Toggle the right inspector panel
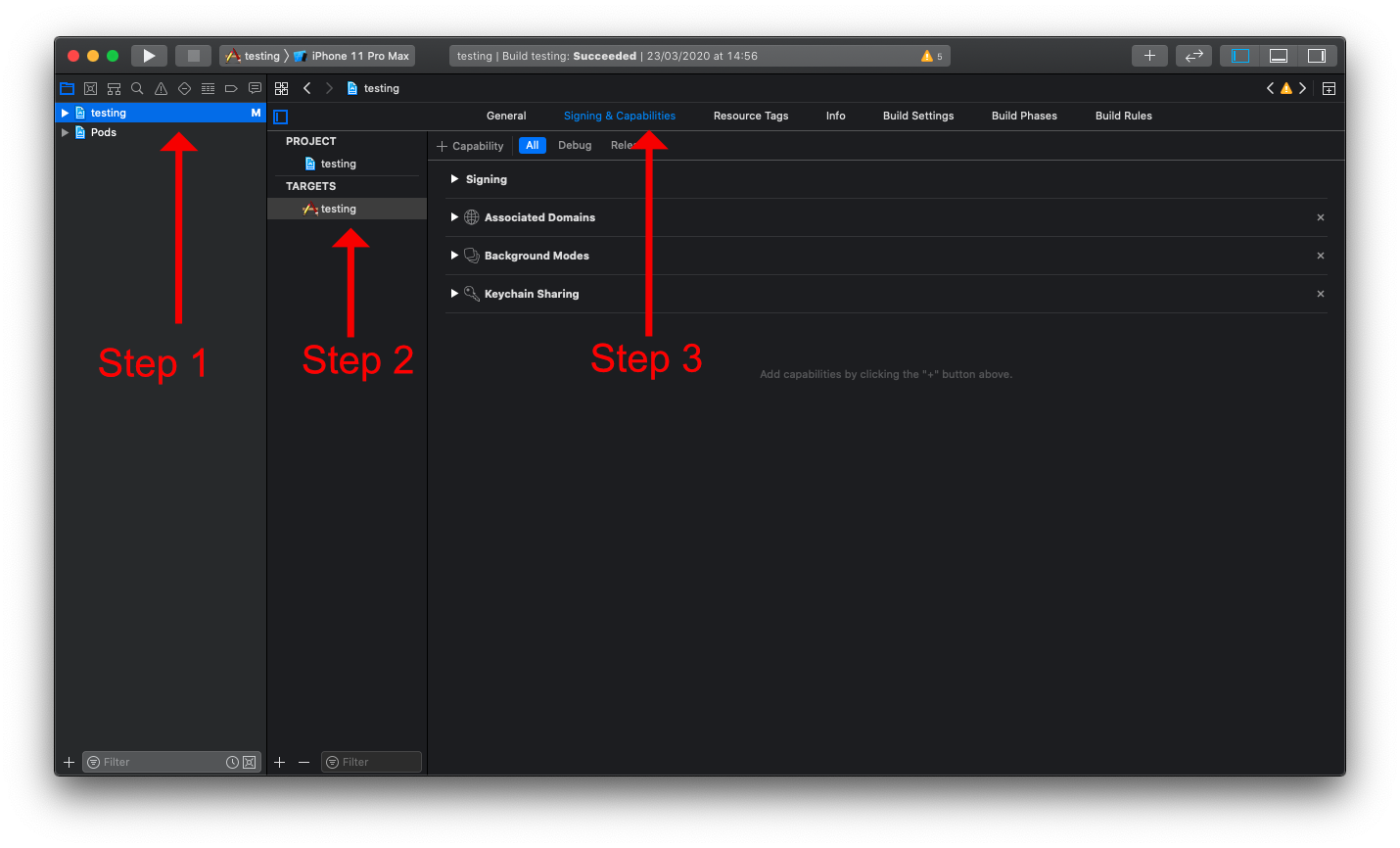Screen dimensions: 1400x848 click(x=1317, y=56)
